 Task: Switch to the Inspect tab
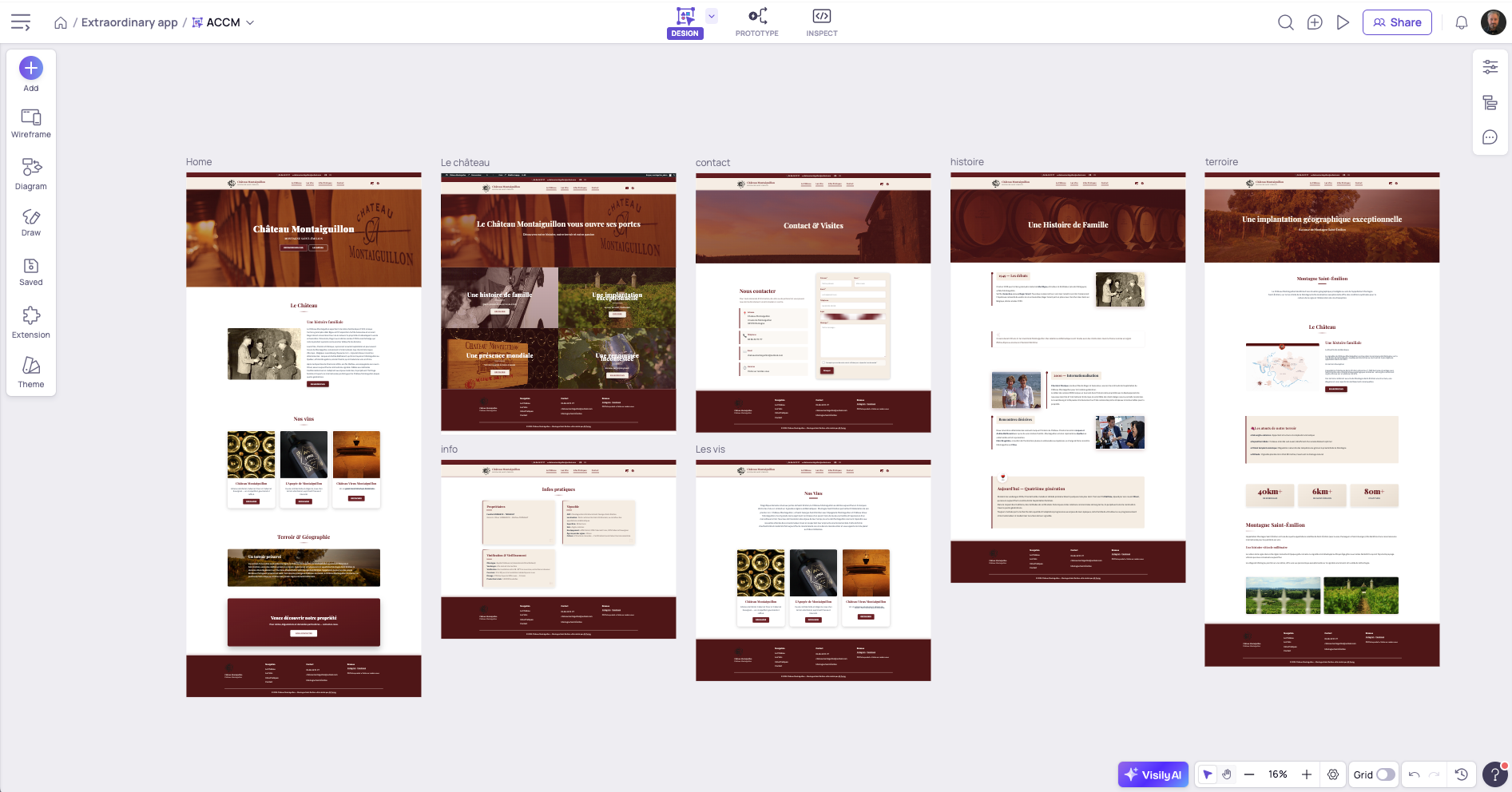[821, 22]
